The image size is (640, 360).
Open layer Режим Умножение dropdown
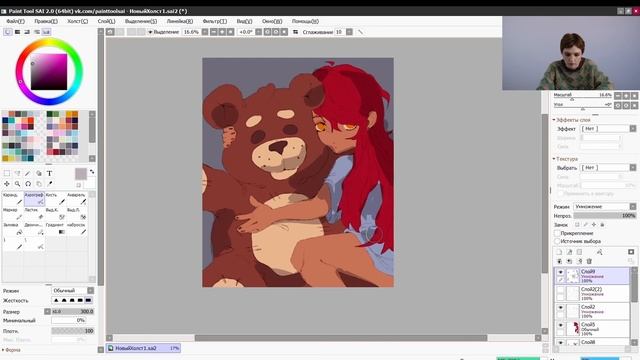click(605, 207)
